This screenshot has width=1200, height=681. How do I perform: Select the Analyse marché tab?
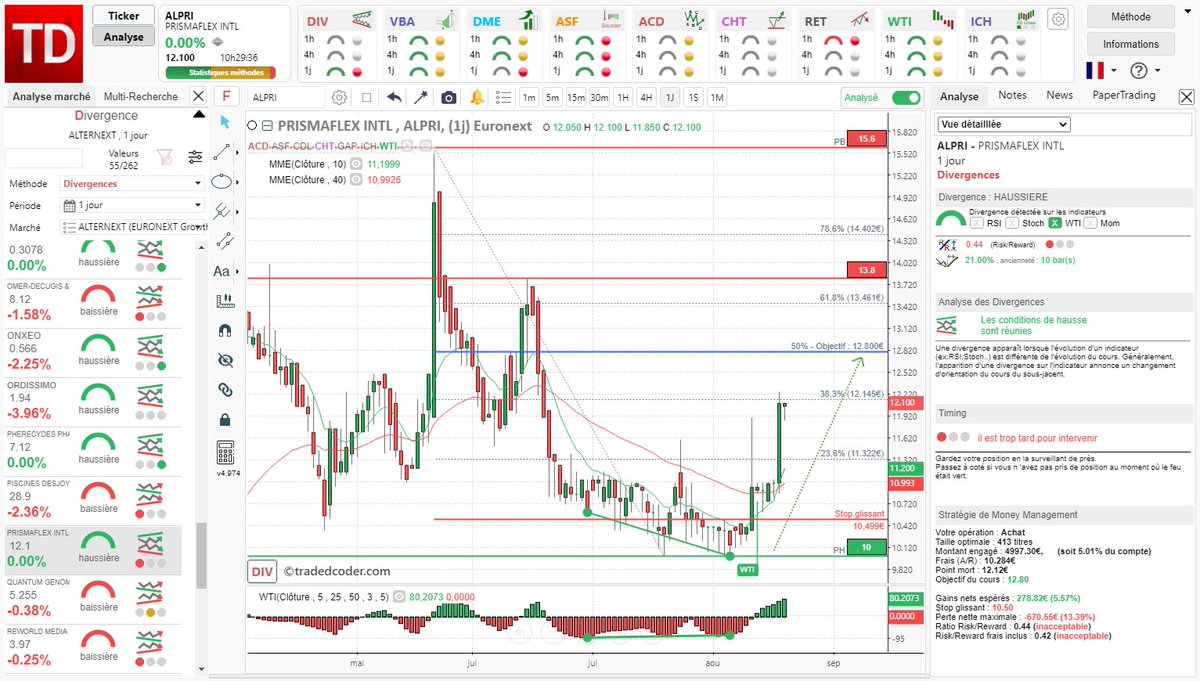50,97
